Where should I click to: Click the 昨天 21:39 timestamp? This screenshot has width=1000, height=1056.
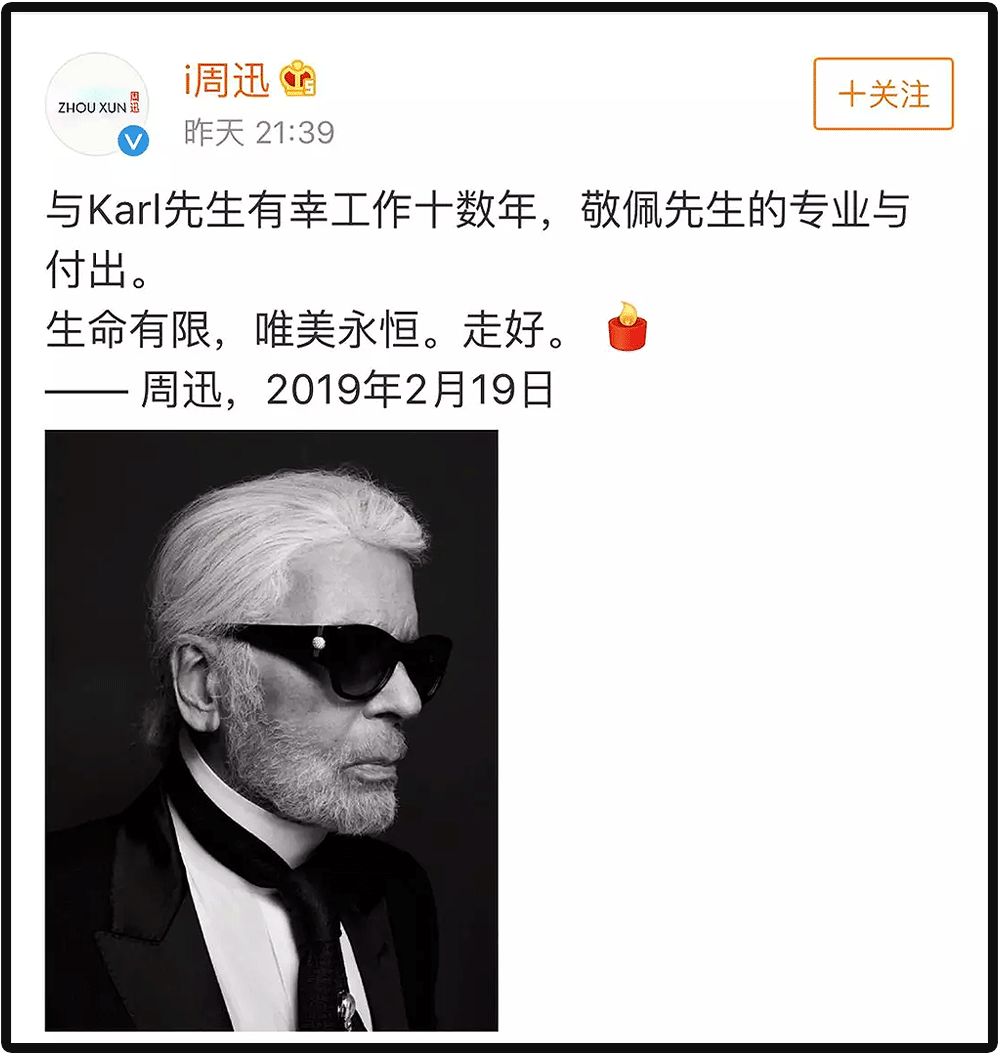coord(259,133)
